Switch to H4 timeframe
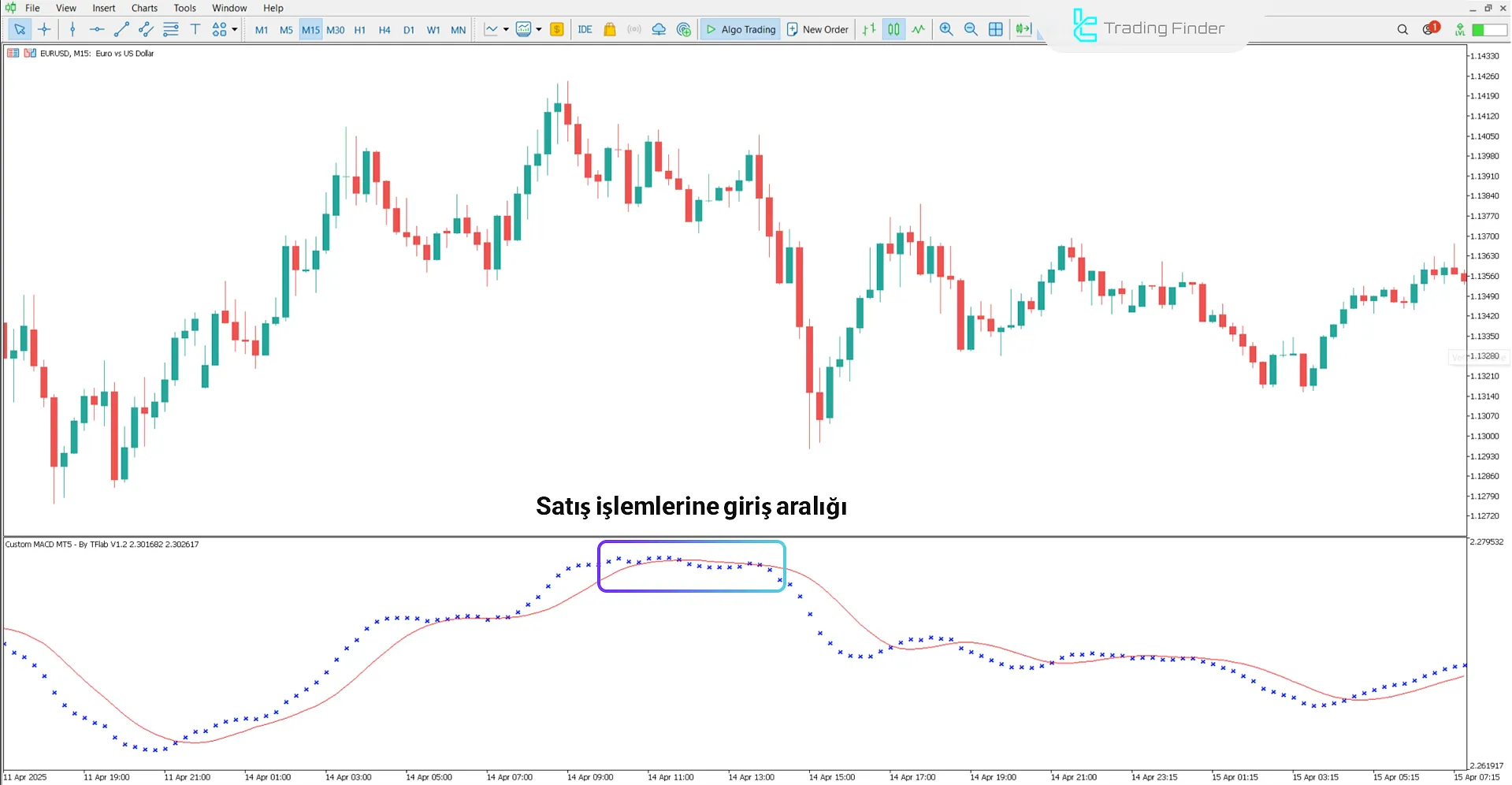 [385, 30]
